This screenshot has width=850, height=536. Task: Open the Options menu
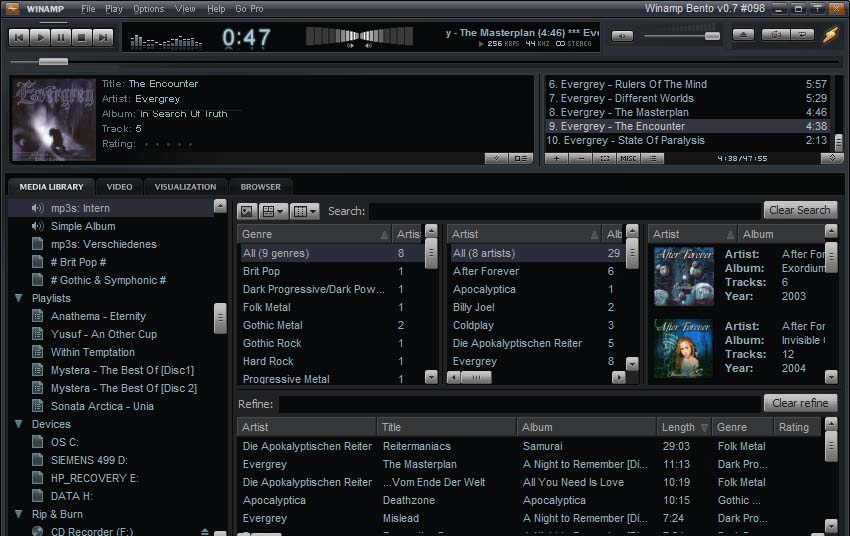click(149, 9)
